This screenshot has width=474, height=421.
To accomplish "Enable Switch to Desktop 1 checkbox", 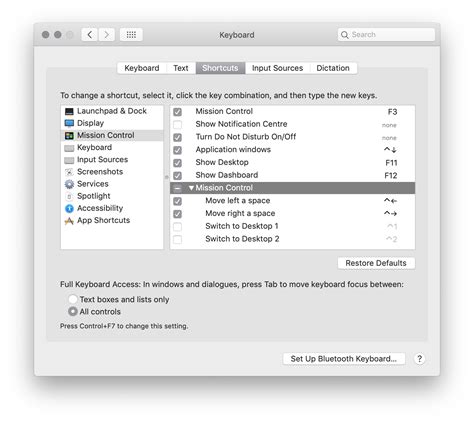I will pos(178,227).
